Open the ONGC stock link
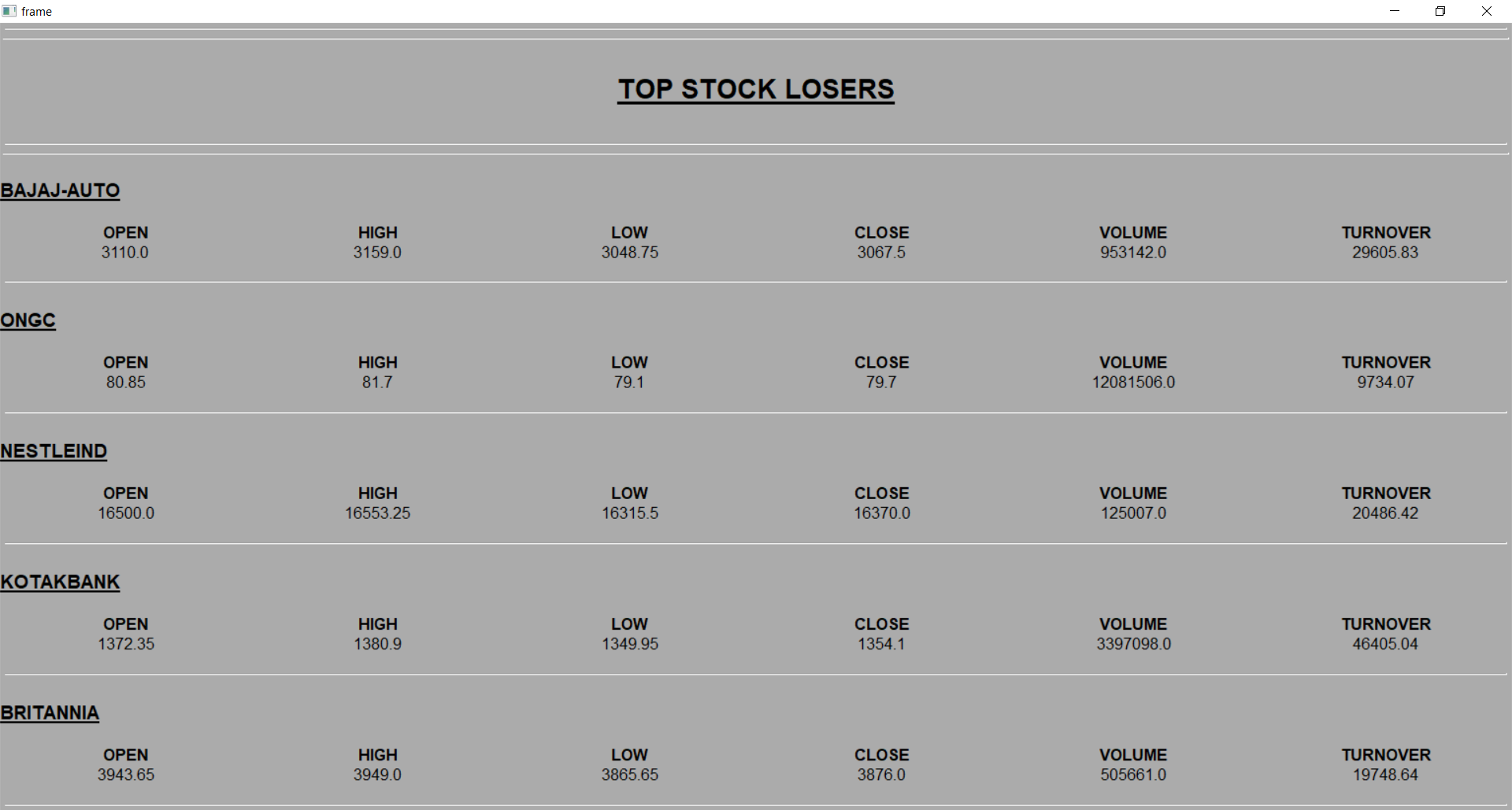The width and height of the screenshot is (1512, 810). [28, 320]
